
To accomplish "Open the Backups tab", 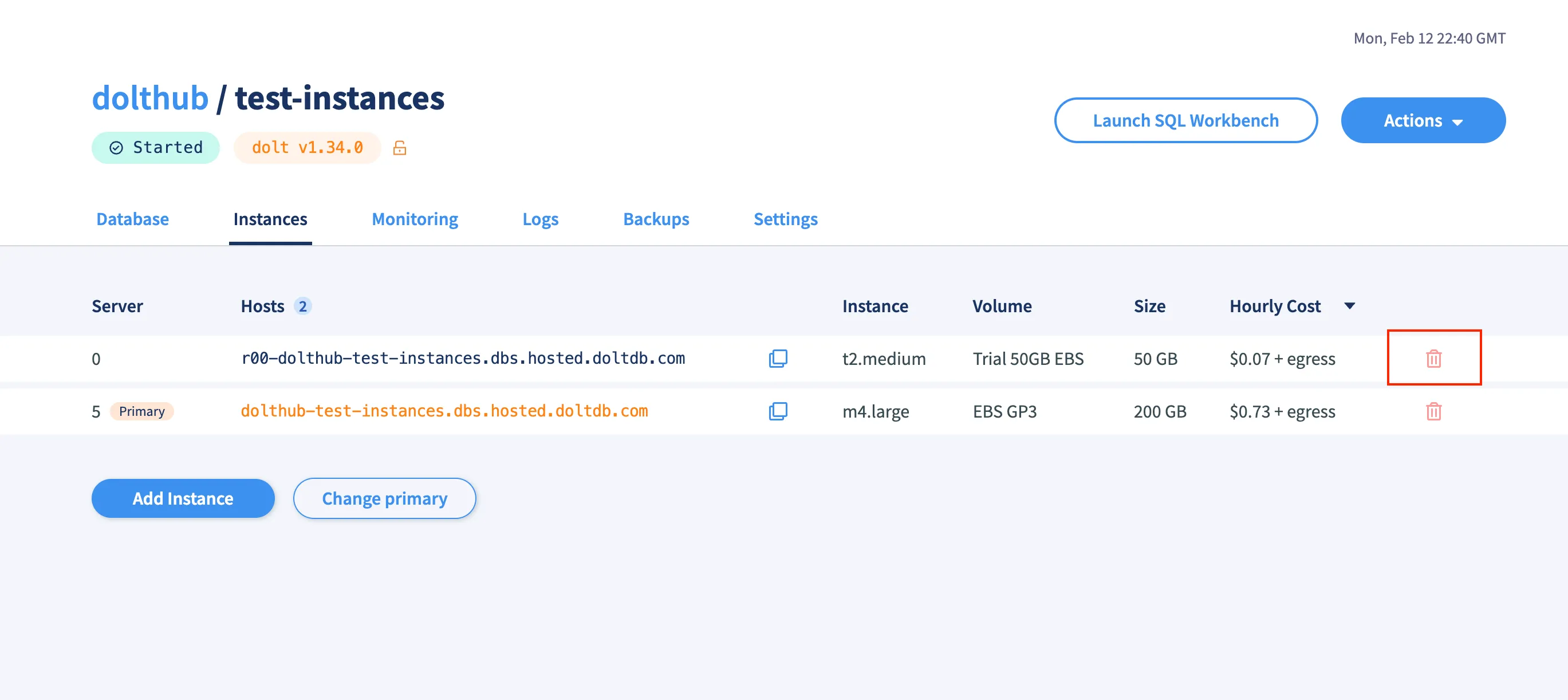I will 656,219.
